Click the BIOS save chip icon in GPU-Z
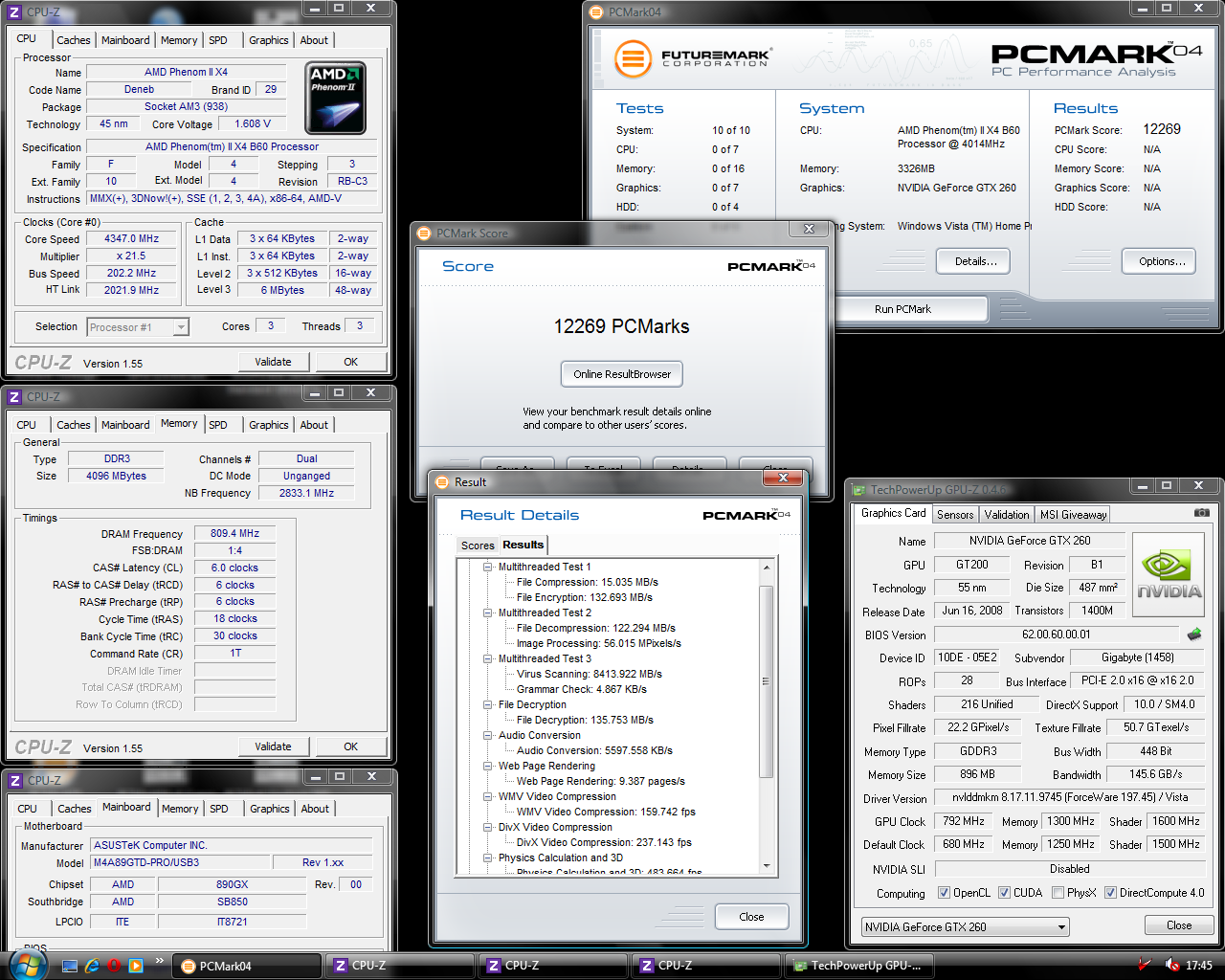Image resolution: width=1225 pixels, height=980 pixels. (x=1194, y=634)
